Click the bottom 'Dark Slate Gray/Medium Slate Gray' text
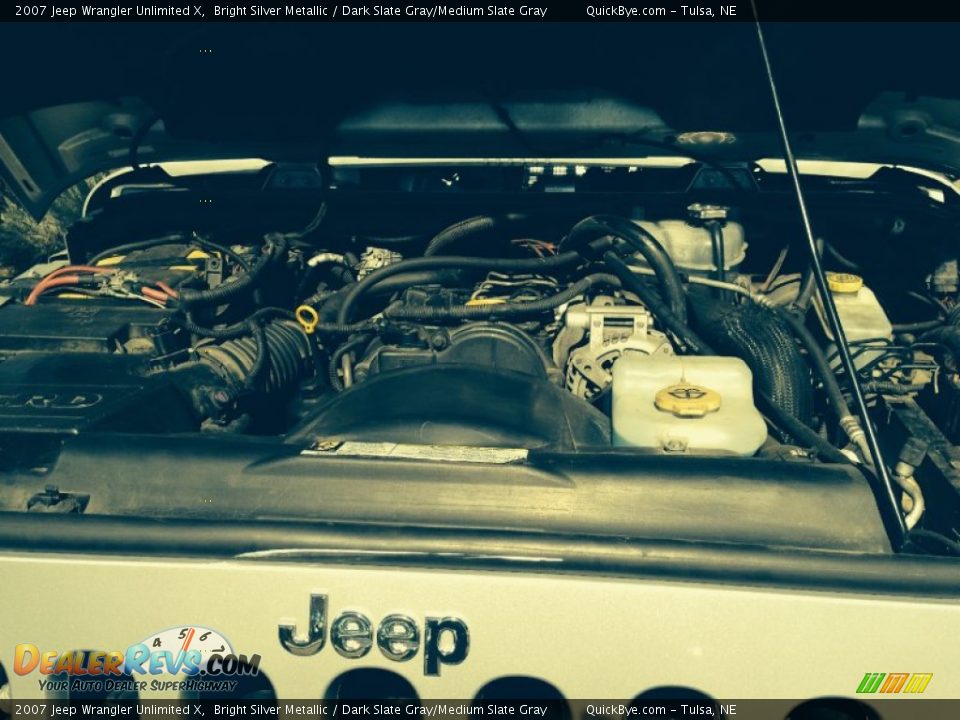This screenshot has width=960, height=720. 444,710
